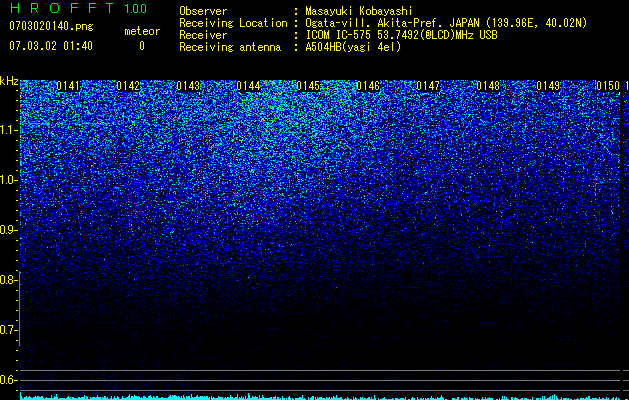The image size is (629, 400).
Task: Click the 0144 time marker
Action: 248,86
